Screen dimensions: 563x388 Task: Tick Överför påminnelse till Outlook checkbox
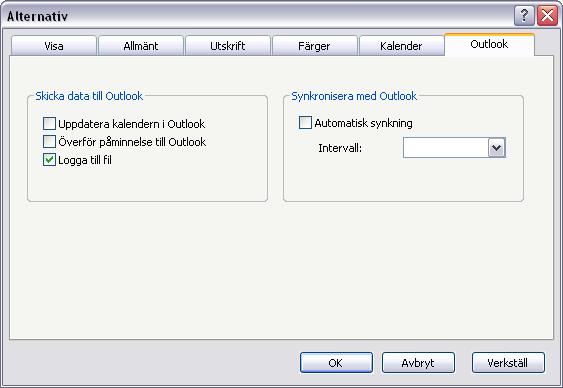point(49,141)
